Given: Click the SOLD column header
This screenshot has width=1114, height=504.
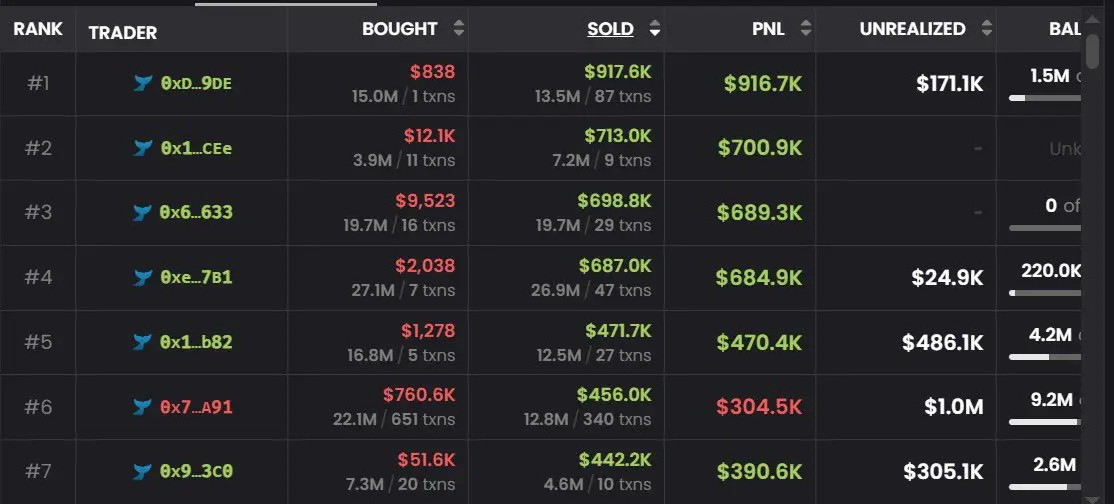Looking at the screenshot, I should (x=610, y=28).
